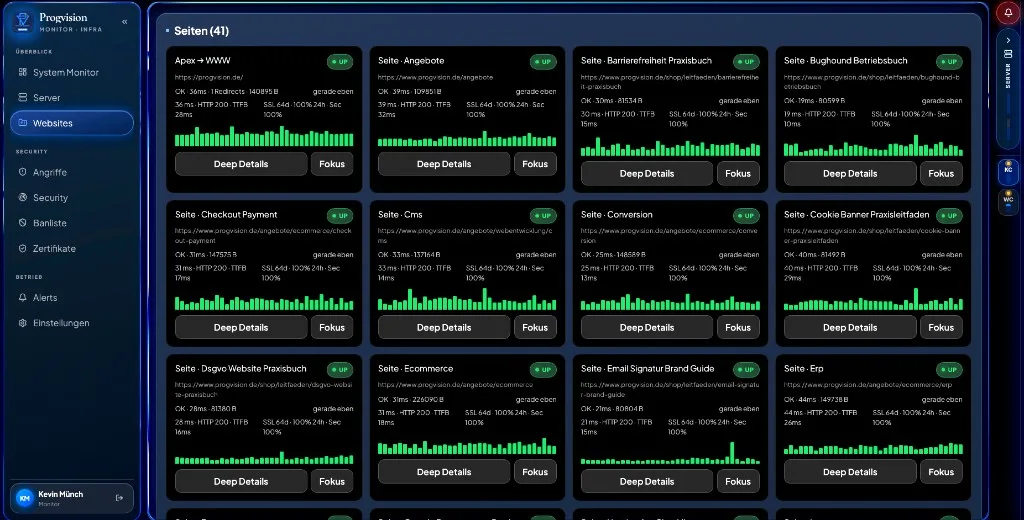This screenshot has height=520, width=1024.
Task: Click Fokus on Seite · Conversion card
Action: (x=738, y=327)
